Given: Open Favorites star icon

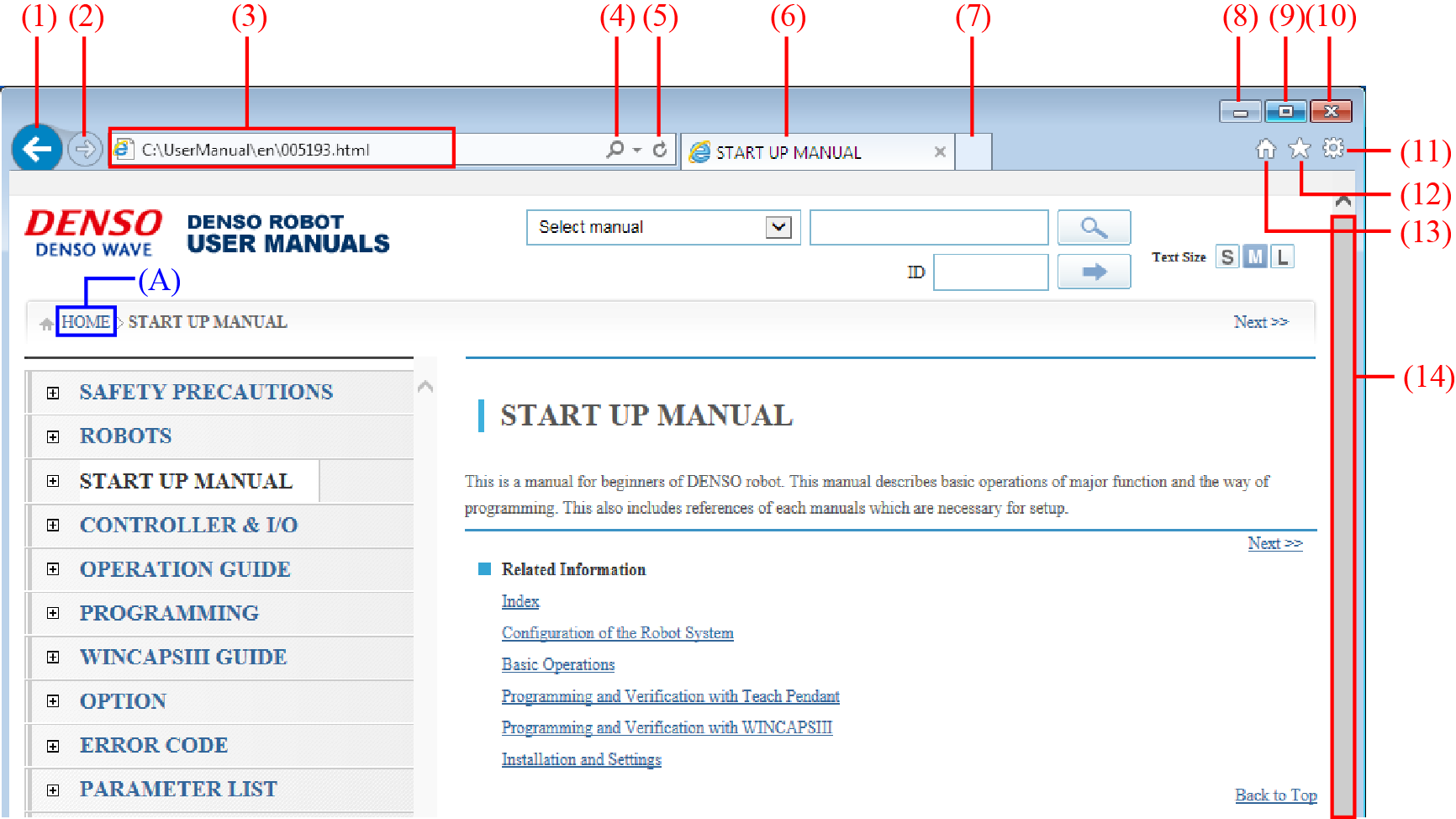Looking at the screenshot, I should (1300, 149).
